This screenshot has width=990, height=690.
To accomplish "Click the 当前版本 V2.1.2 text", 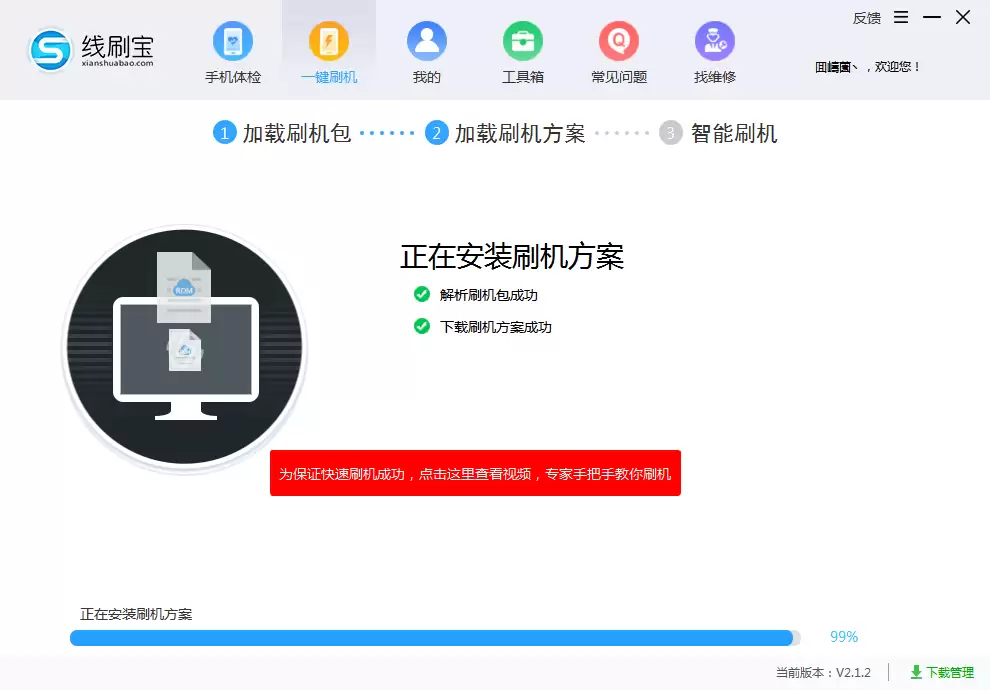I will click(x=823, y=673).
